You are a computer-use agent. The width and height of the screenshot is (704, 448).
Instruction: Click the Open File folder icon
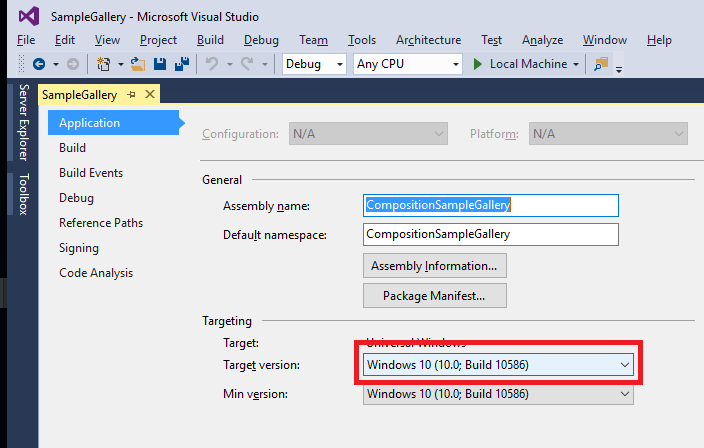(139, 64)
